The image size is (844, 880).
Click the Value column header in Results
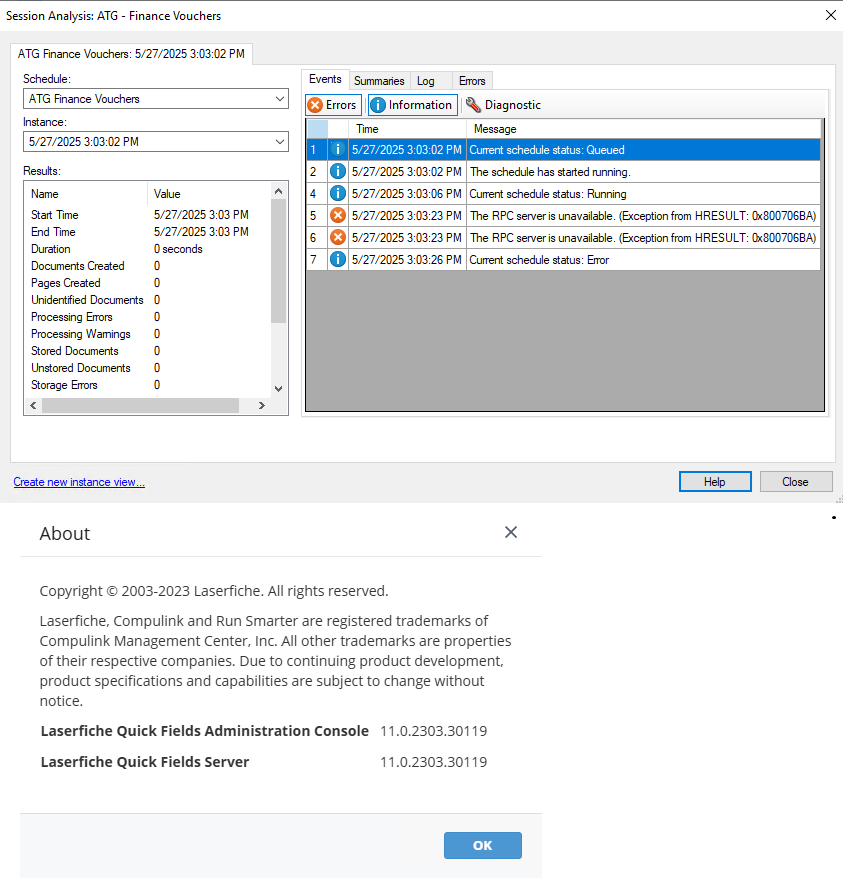(209, 194)
